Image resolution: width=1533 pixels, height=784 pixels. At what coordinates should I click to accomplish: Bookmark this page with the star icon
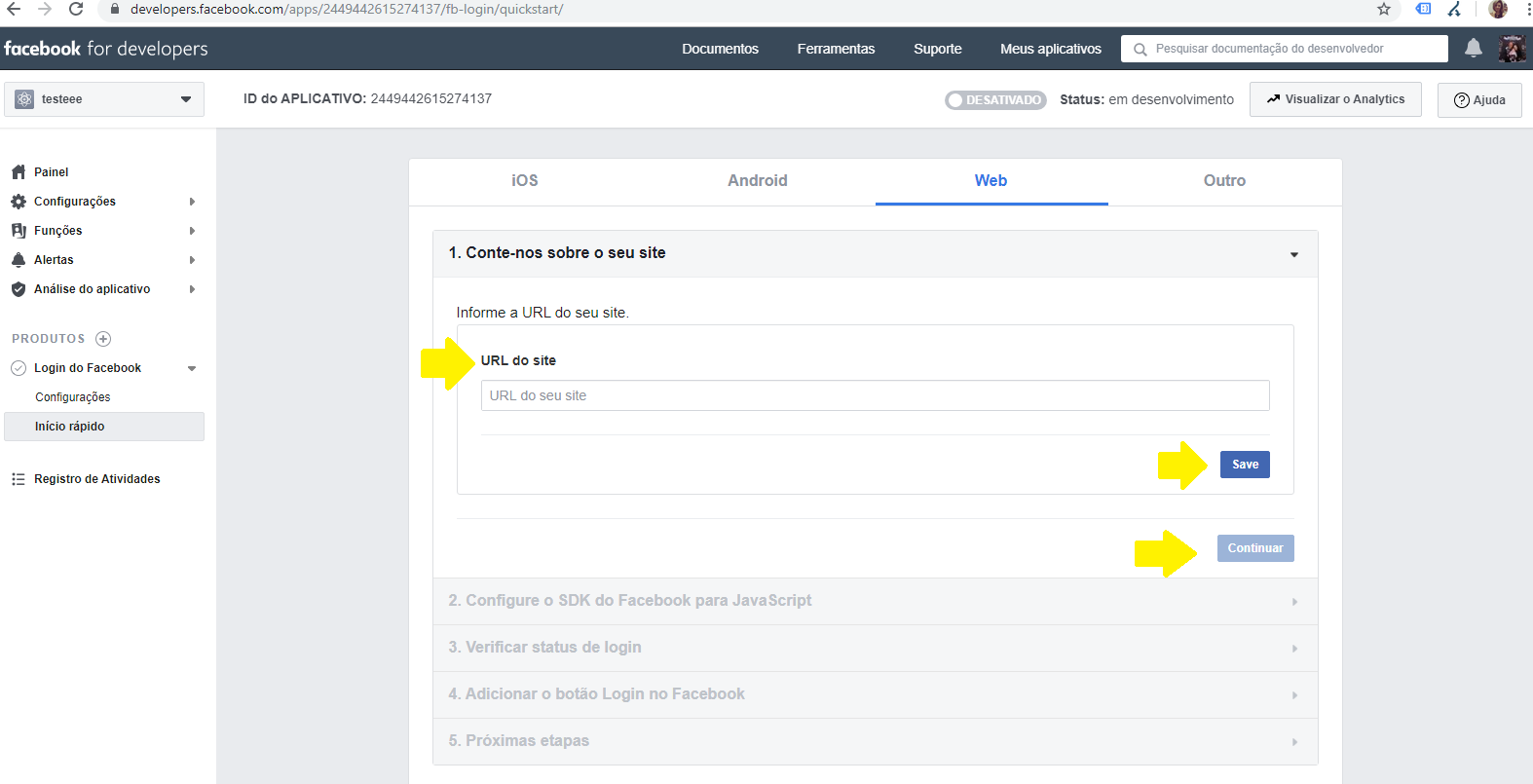[x=1383, y=9]
